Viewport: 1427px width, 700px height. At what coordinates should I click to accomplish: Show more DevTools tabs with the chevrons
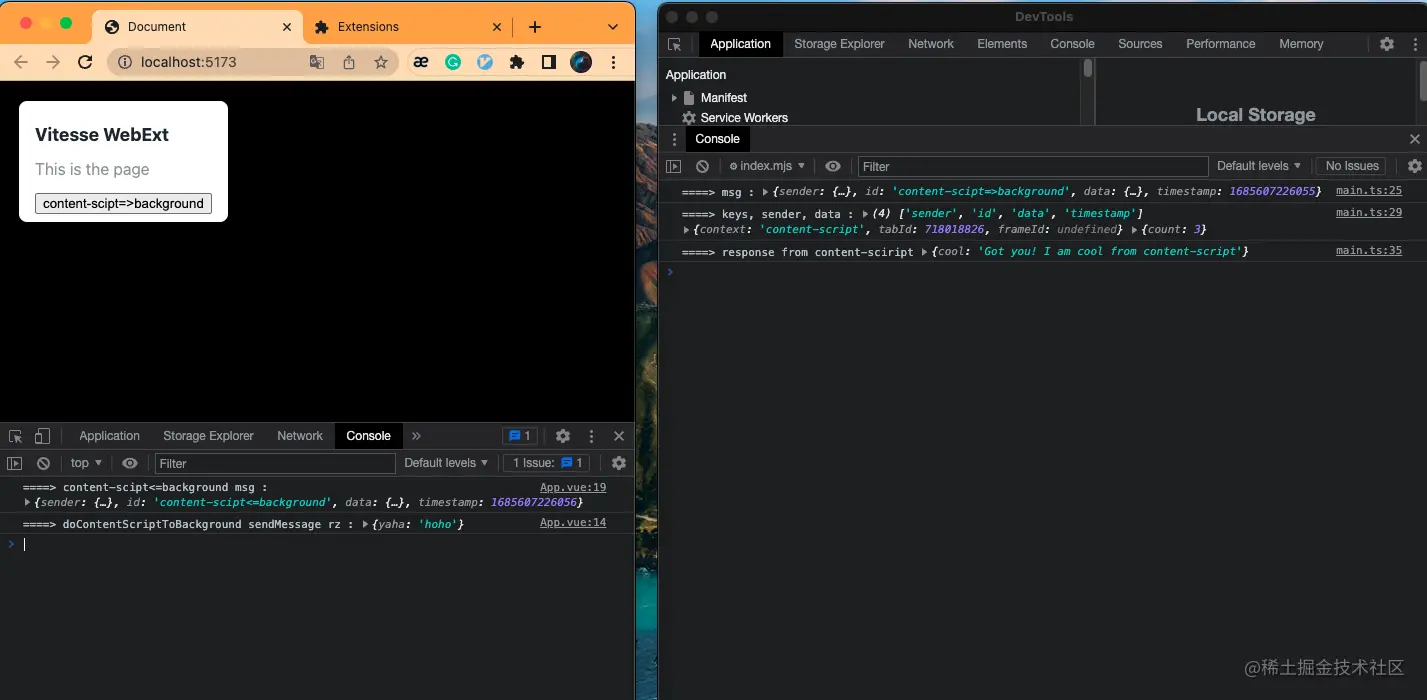coord(417,436)
